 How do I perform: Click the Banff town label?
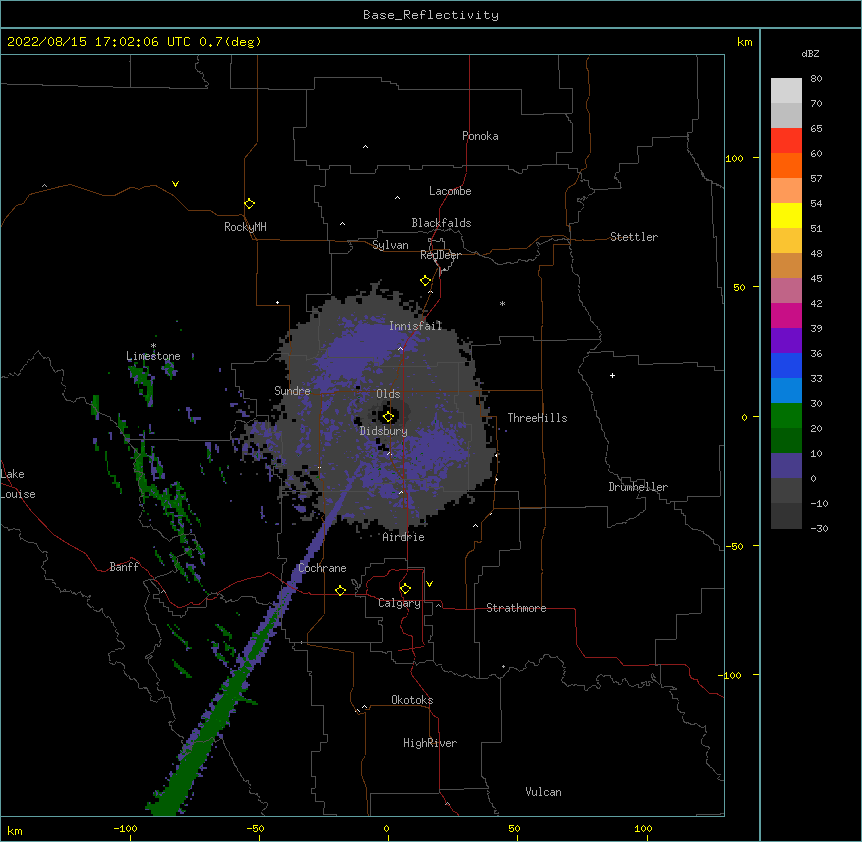coord(124,567)
